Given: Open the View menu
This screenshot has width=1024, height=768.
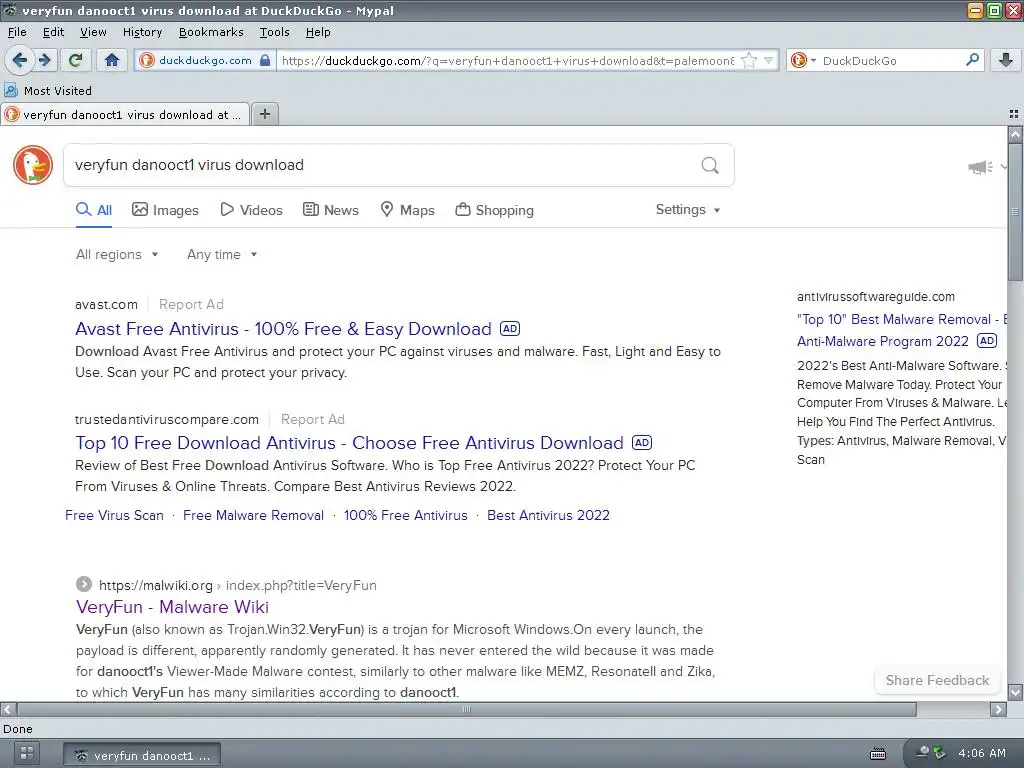Looking at the screenshot, I should 93,32.
